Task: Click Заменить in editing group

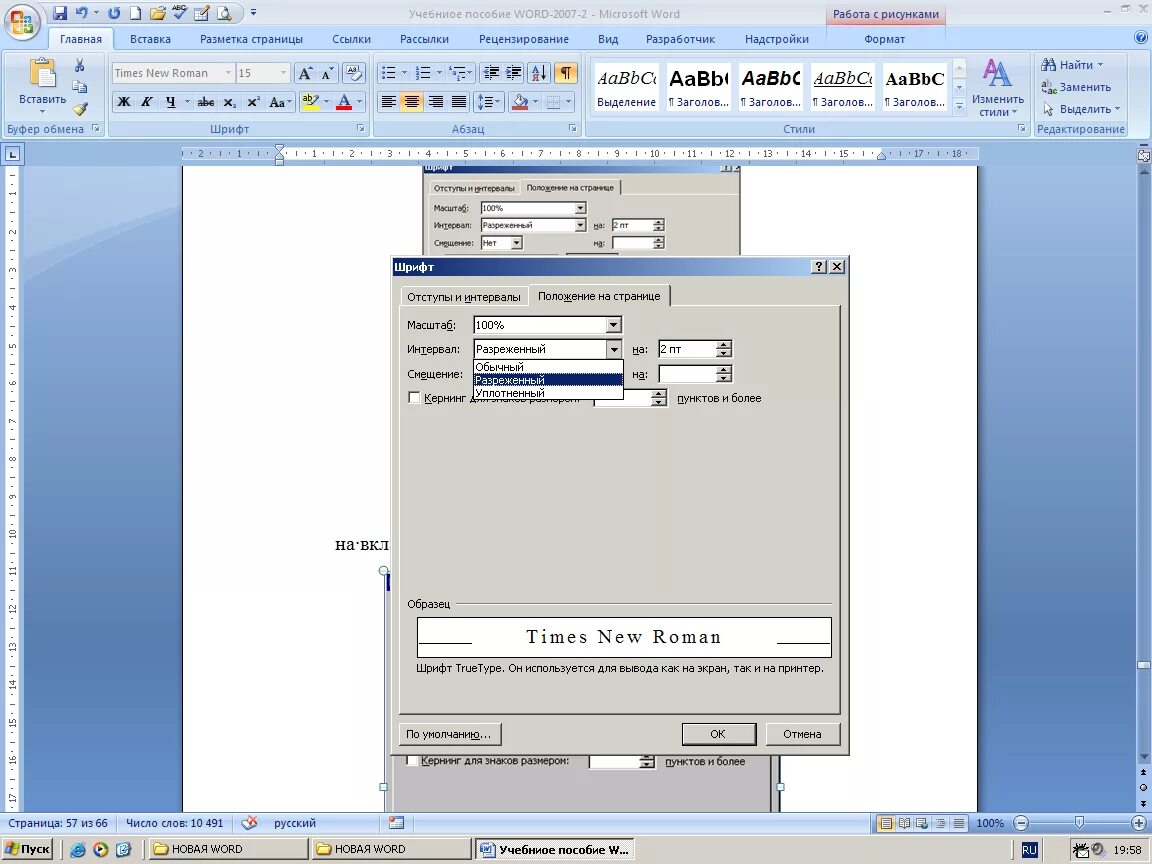Action: click(1076, 87)
